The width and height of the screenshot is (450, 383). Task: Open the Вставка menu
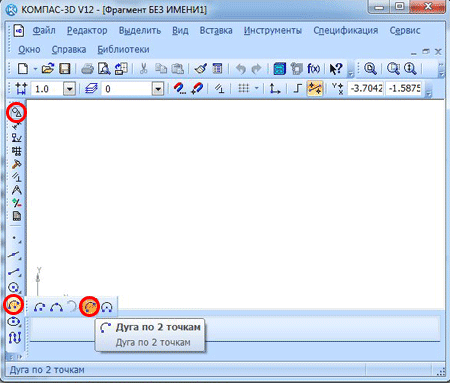click(x=216, y=31)
